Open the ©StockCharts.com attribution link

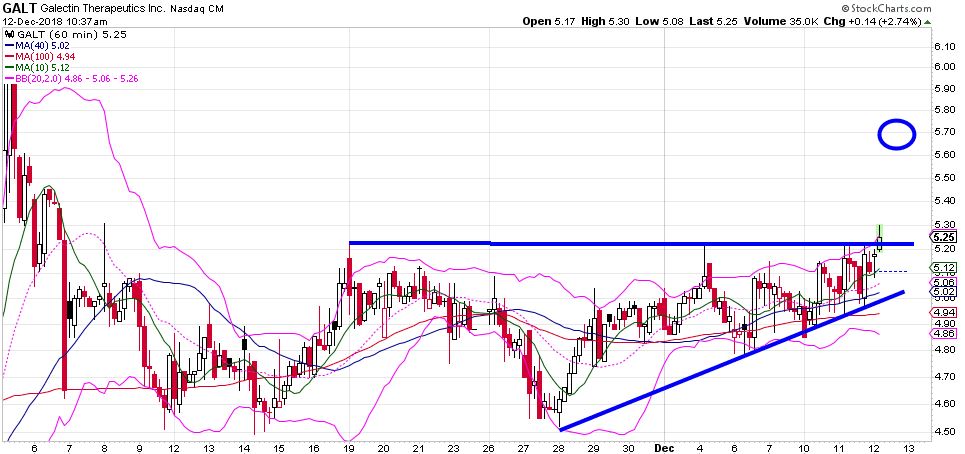coord(886,9)
